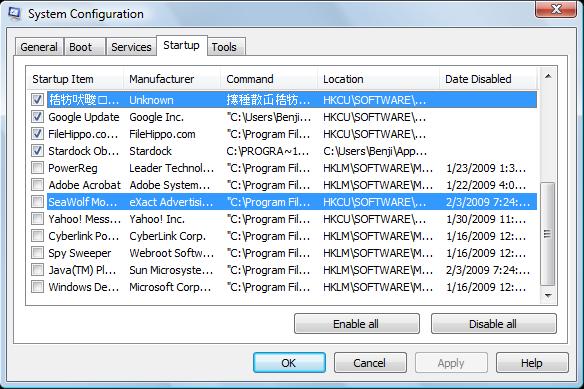Click the eXact Advertisi... manufacturer cell
This screenshot has width=584, height=389.
tap(171, 202)
